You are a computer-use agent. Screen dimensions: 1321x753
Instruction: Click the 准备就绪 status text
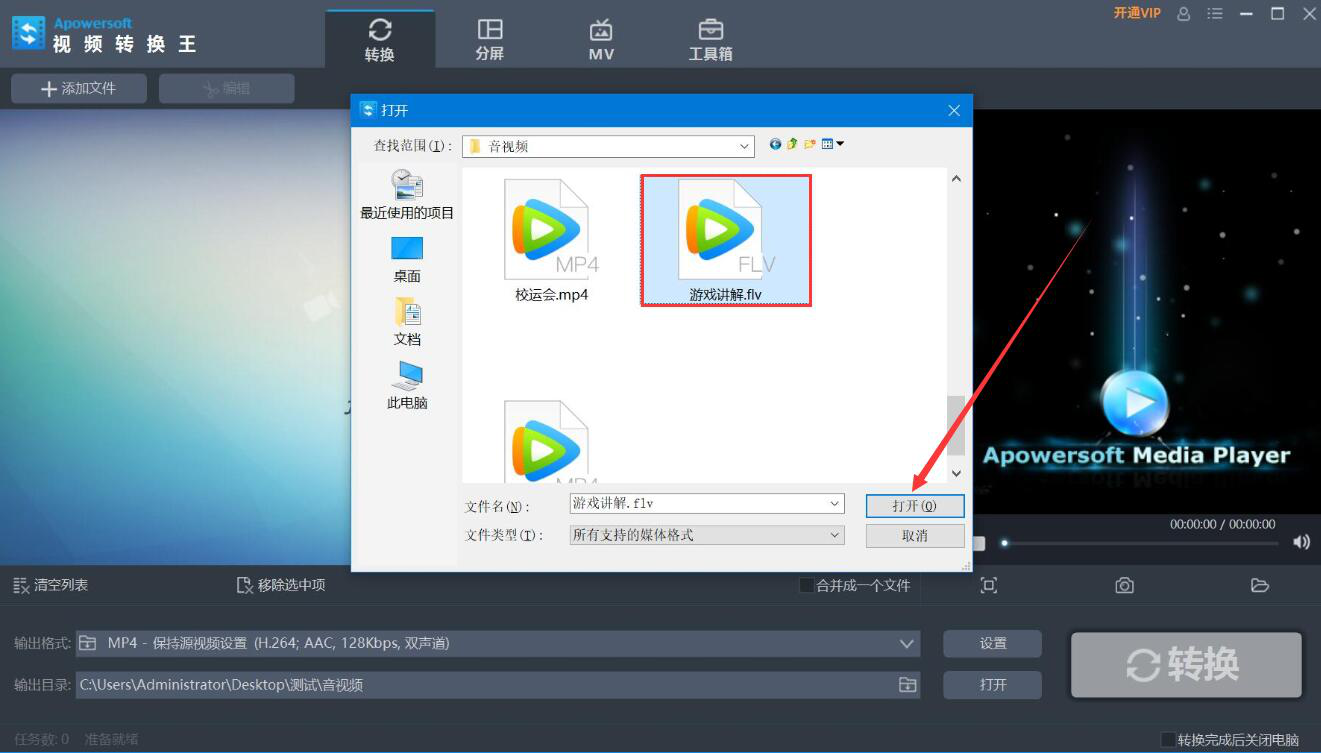(x=111, y=740)
